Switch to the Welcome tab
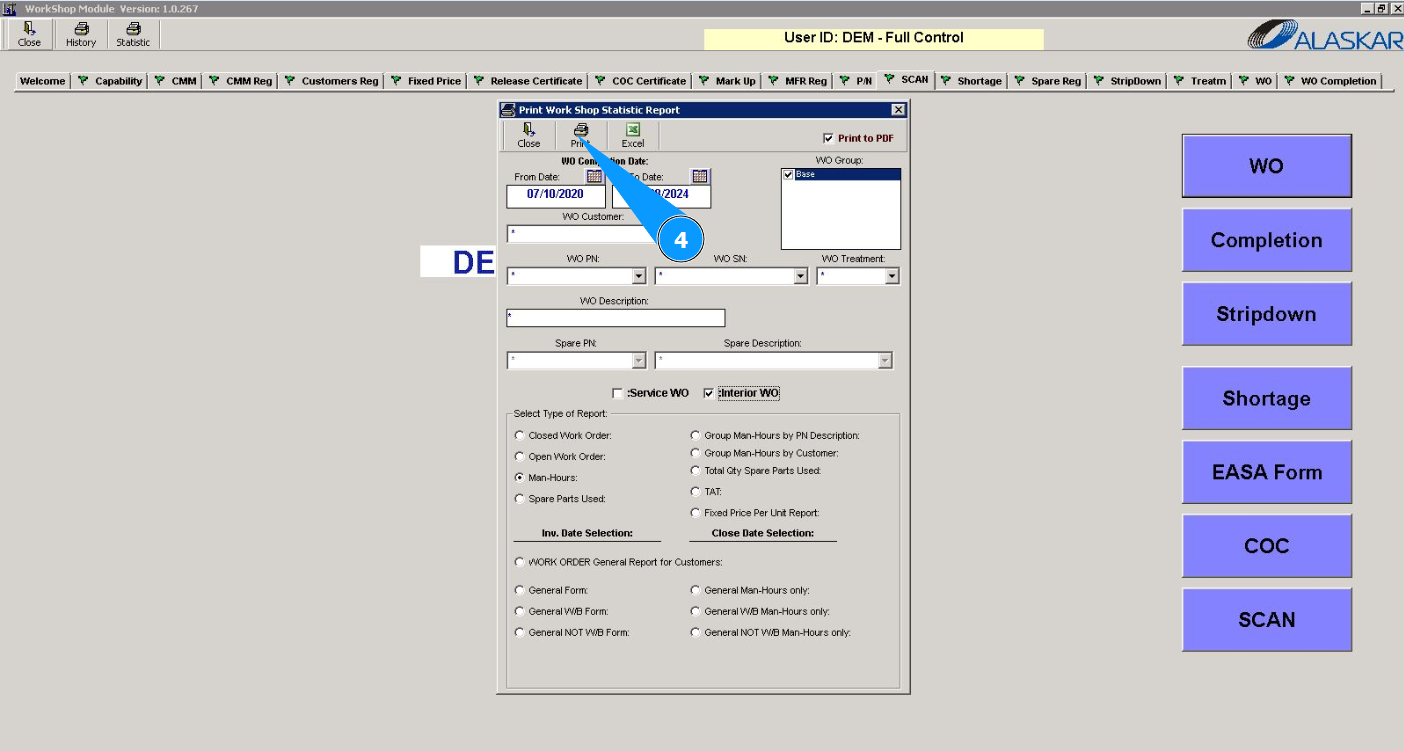This screenshot has width=1404, height=751. coord(42,81)
